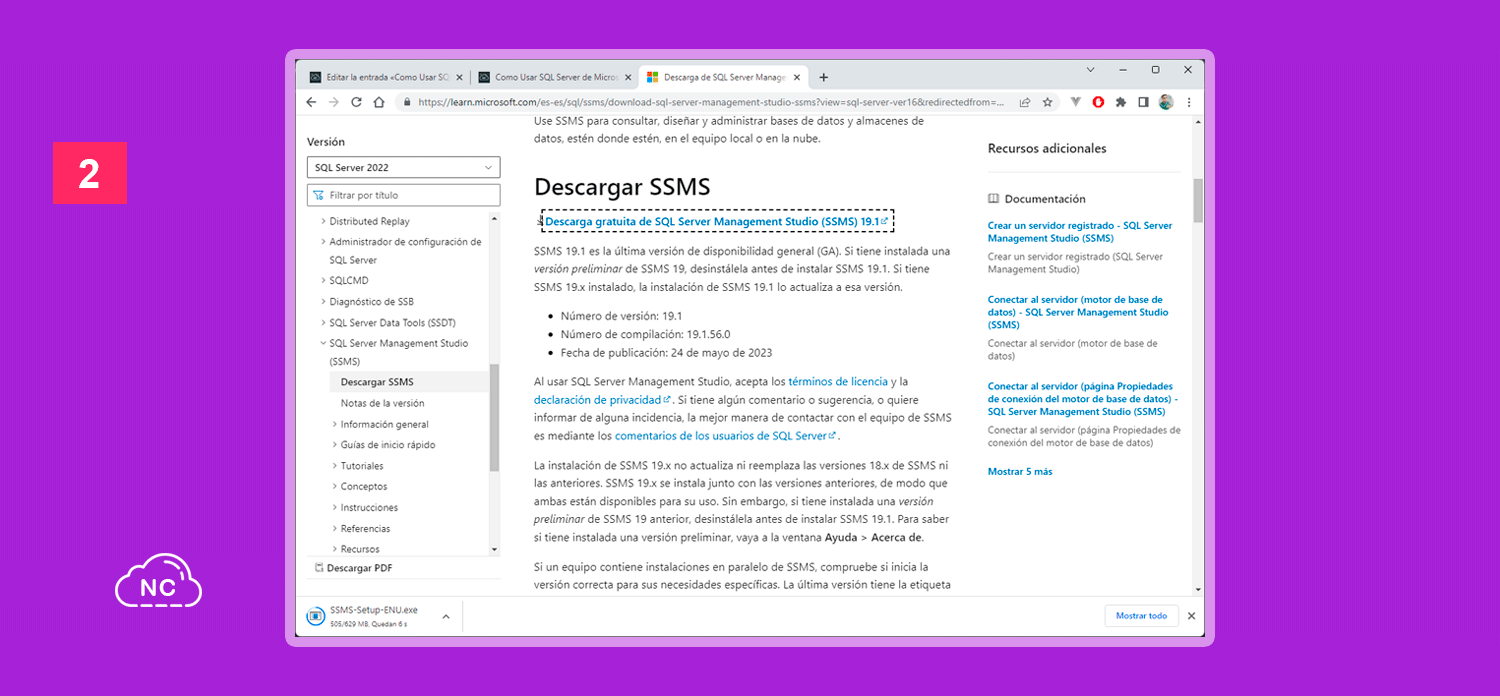Collapse SQL Server Management Studio (SSMS) node
The width and height of the screenshot is (1500, 696).
pyautogui.click(x=323, y=344)
